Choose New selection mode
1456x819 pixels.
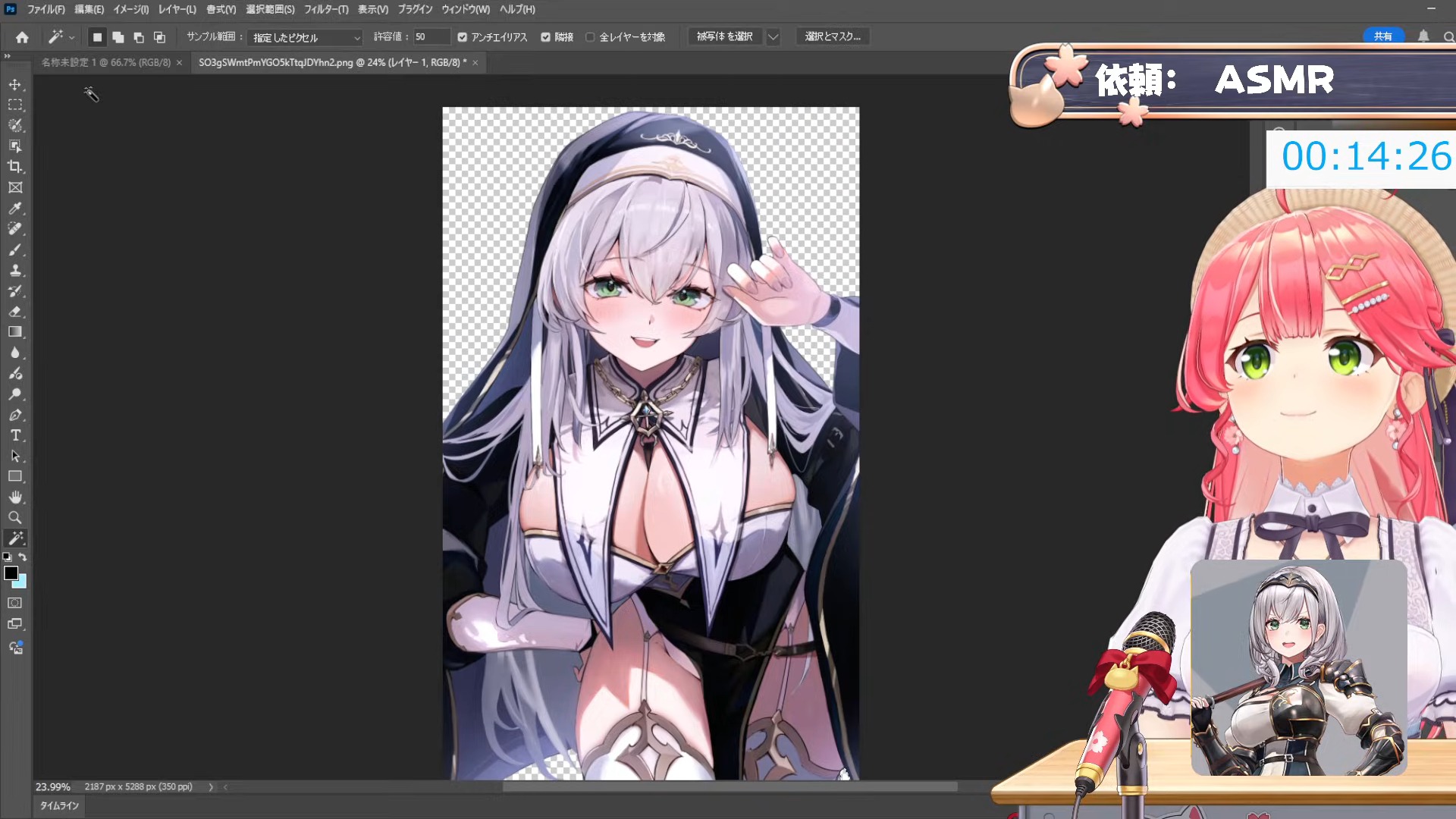click(x=97, y=36)
